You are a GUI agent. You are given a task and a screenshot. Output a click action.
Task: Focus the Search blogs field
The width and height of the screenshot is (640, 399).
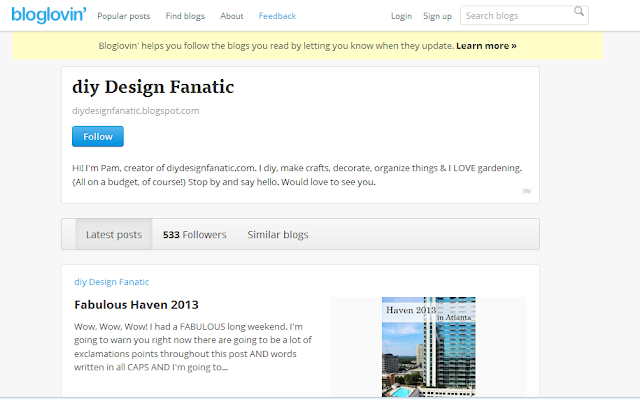coord(524,15)
